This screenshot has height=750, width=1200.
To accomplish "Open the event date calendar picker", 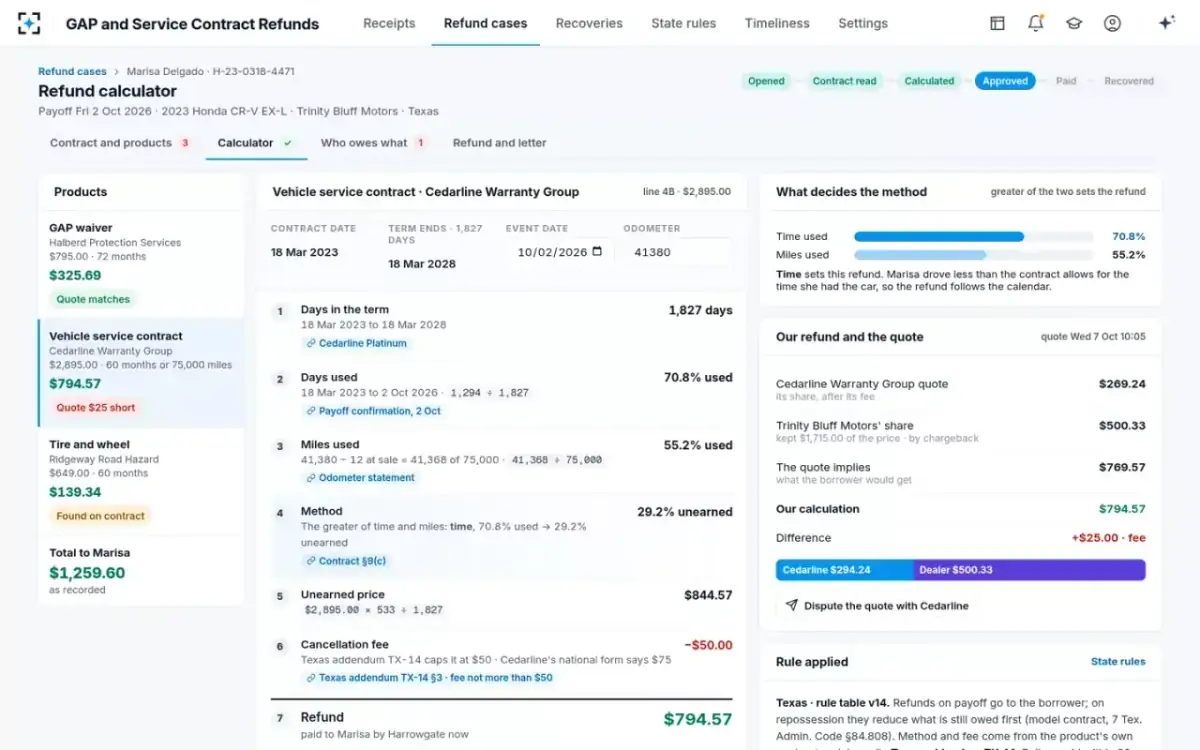I will point(597,252).
